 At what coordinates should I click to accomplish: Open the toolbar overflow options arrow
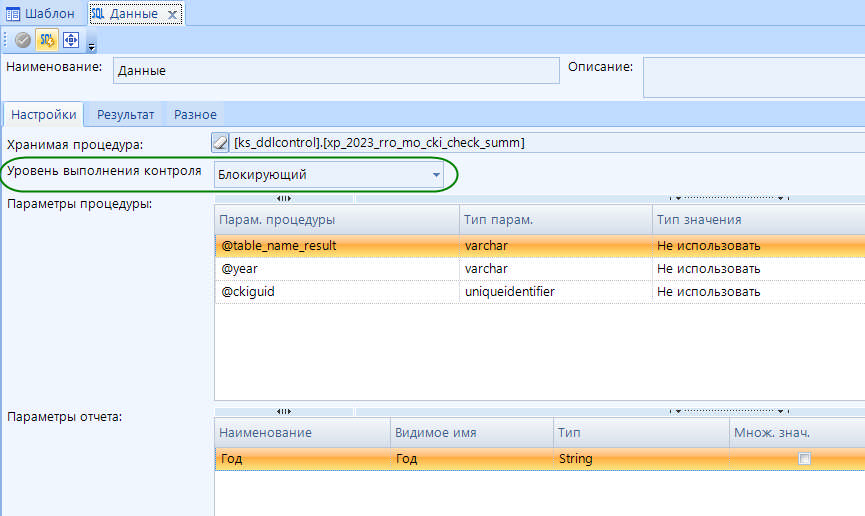[x=92, y=46]
